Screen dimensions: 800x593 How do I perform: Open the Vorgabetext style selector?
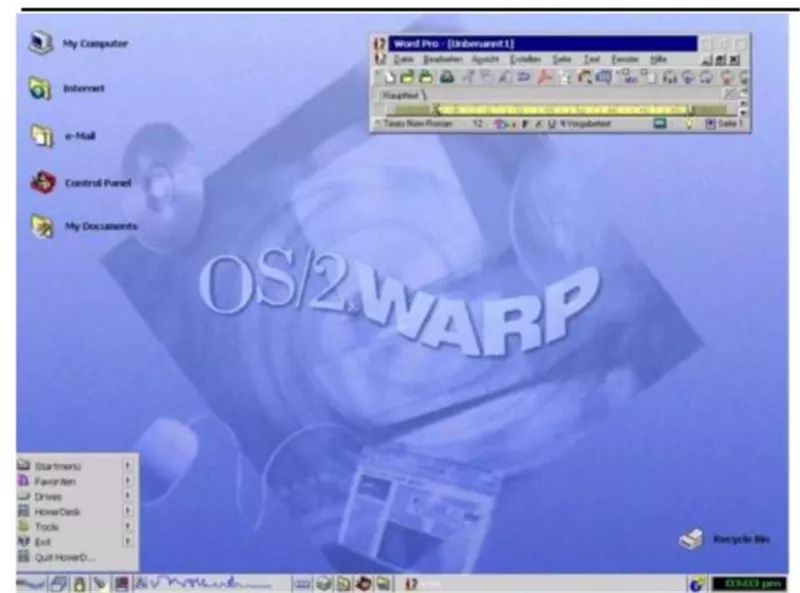pyautogui.click(x=587, y=124)
